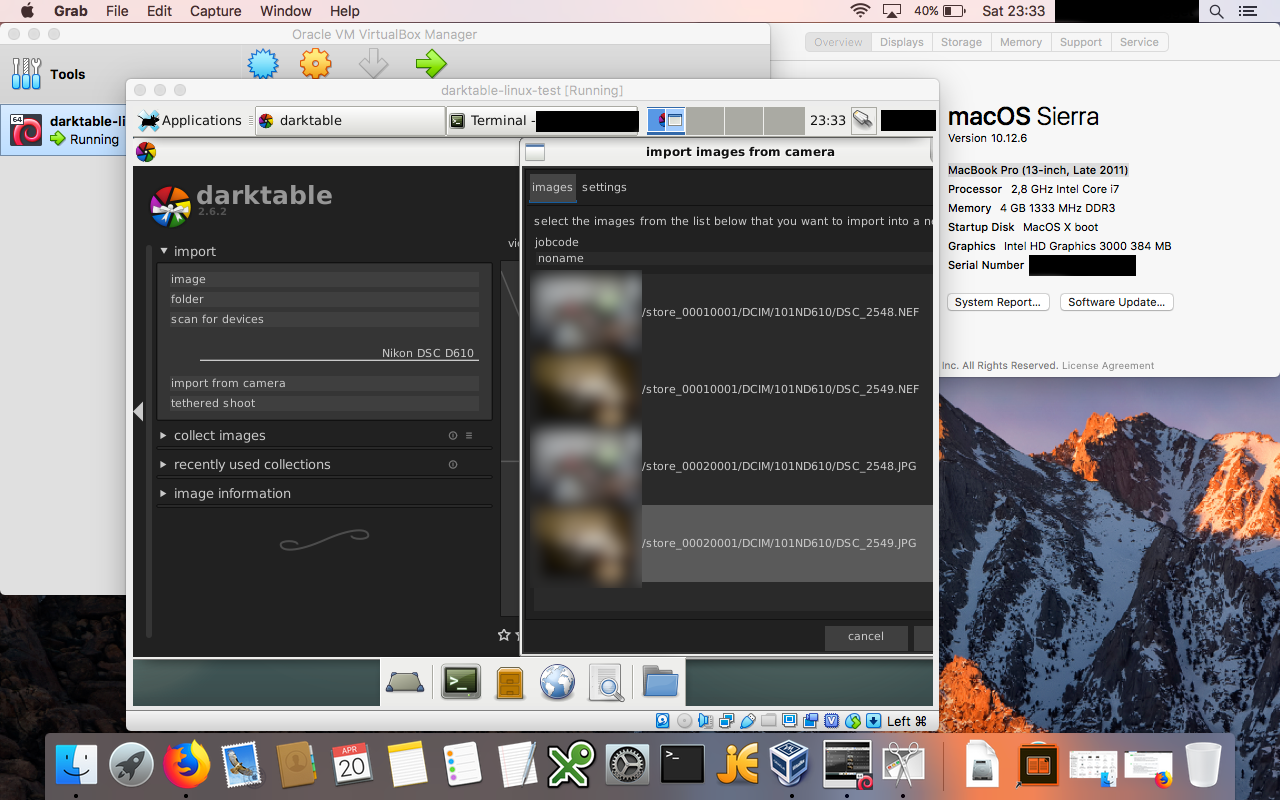The image size is (1280, 800).
Task: Click import dialog window menu icon
Action: point(535,152)
